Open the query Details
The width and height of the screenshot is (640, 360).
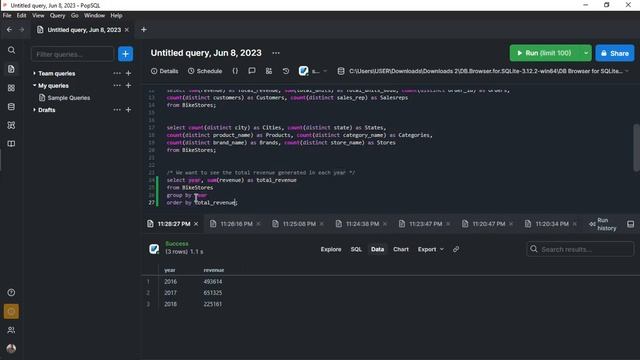[164, 71]
